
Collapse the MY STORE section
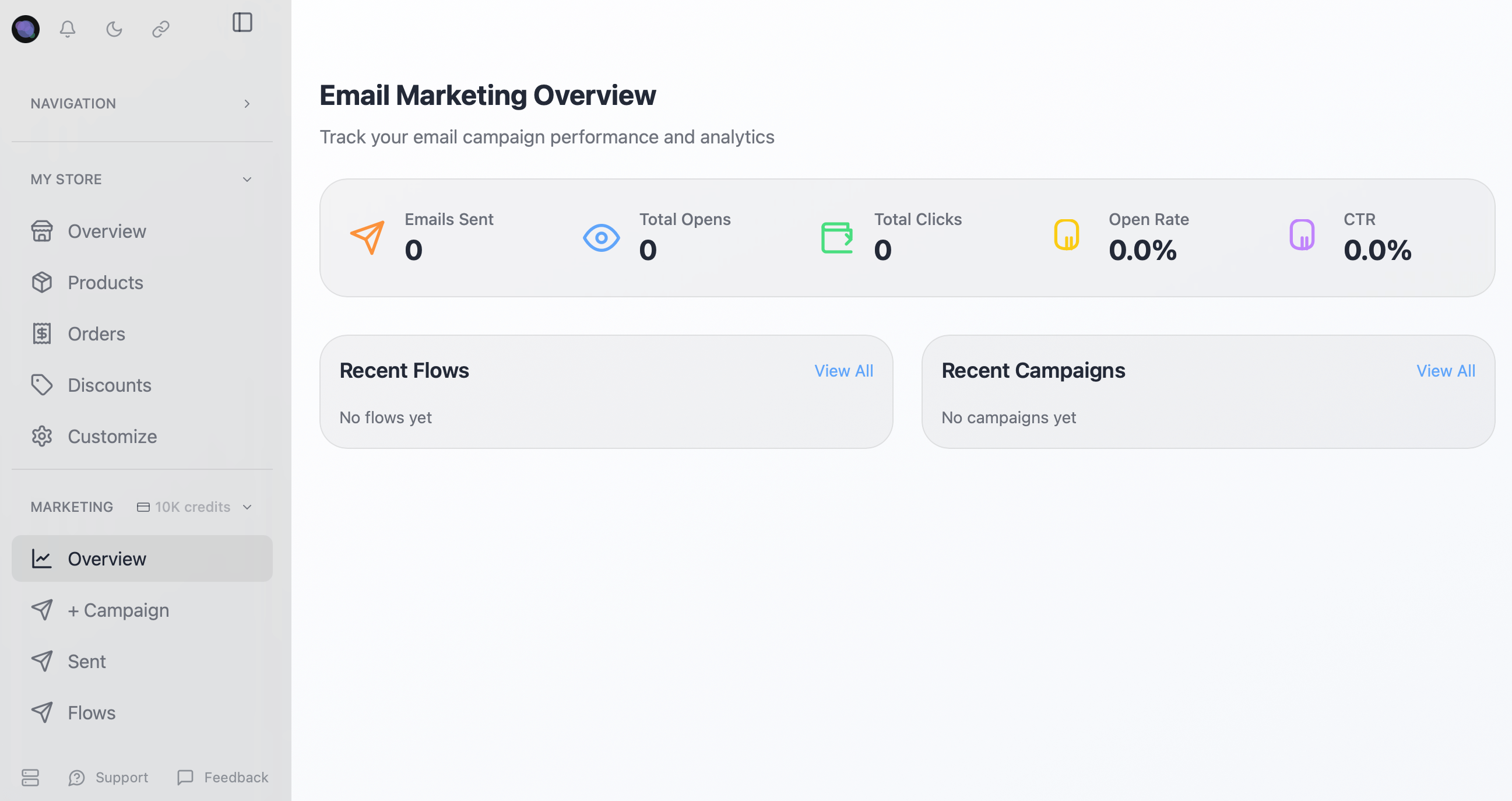(x=247, y=180)
